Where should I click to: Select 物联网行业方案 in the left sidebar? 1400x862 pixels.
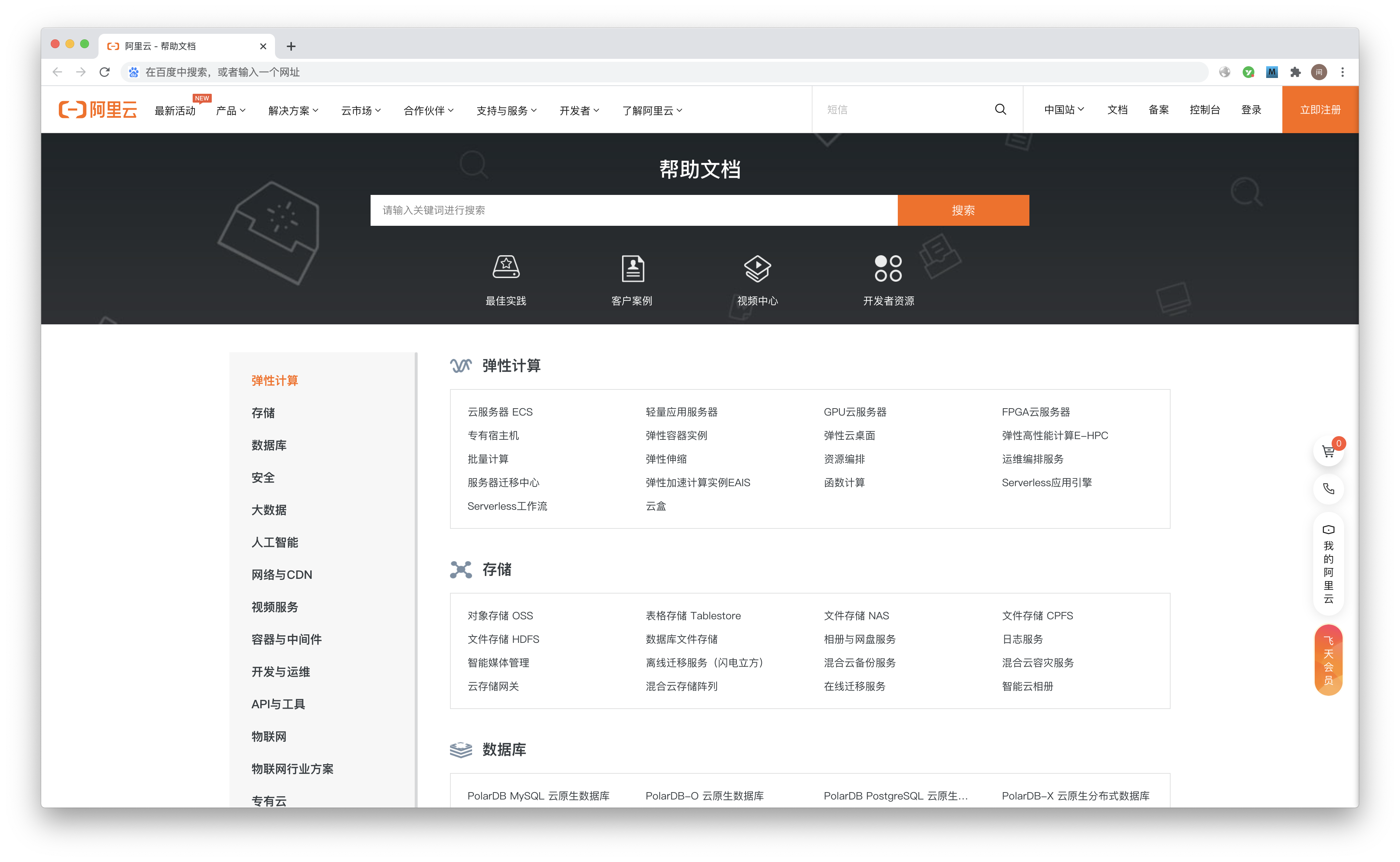[292, 769]
